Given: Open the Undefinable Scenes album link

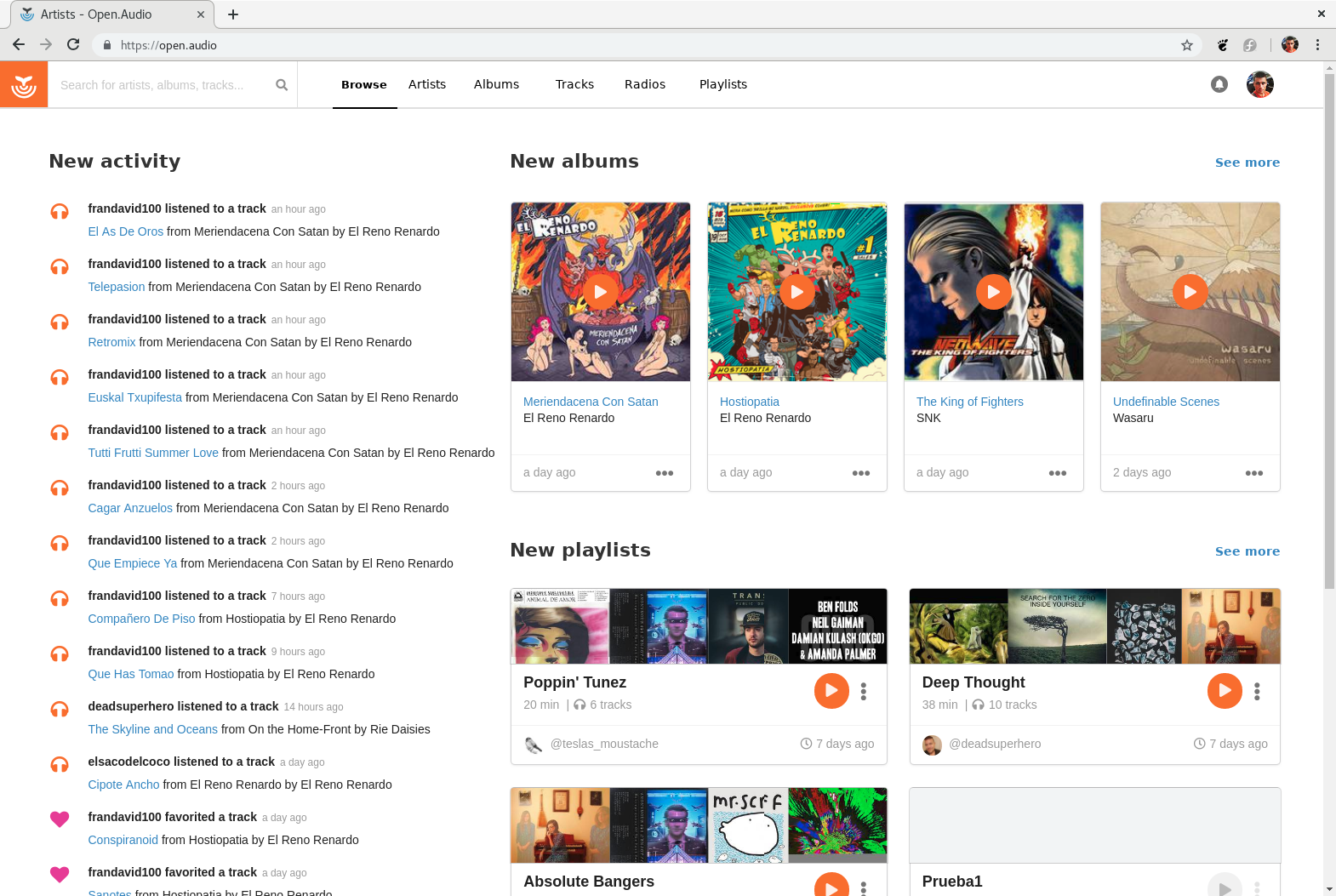Looking at the screenshot, I should pyautogui.click(x=1166, y=402).
